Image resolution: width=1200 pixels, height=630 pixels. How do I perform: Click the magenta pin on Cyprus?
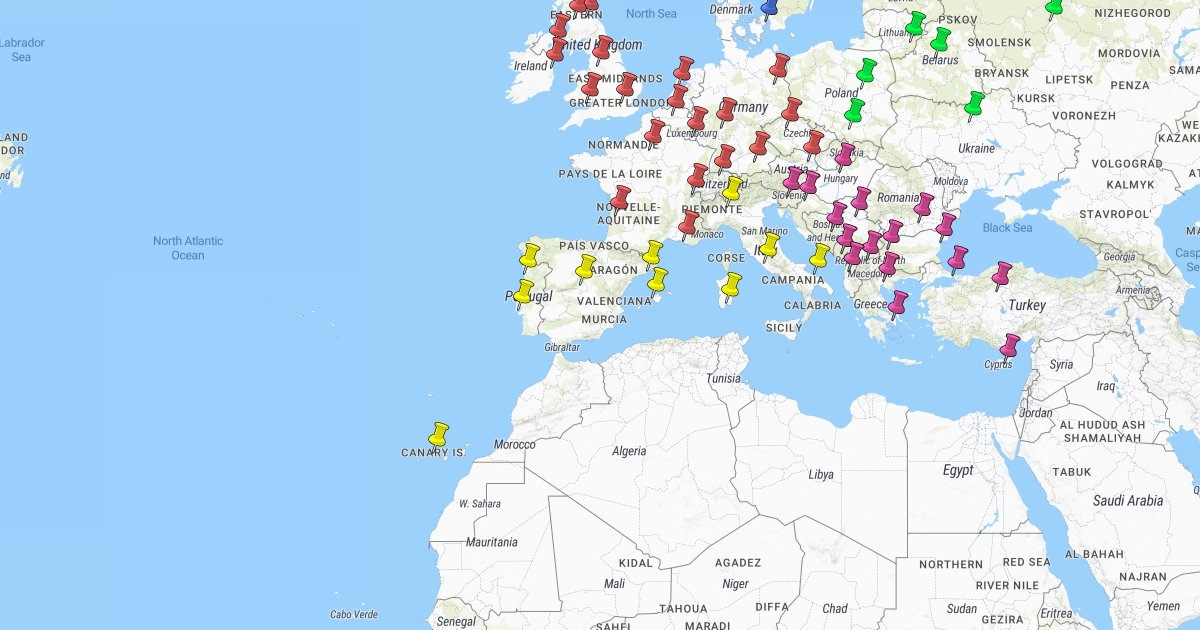click(x=1010, y=347)
